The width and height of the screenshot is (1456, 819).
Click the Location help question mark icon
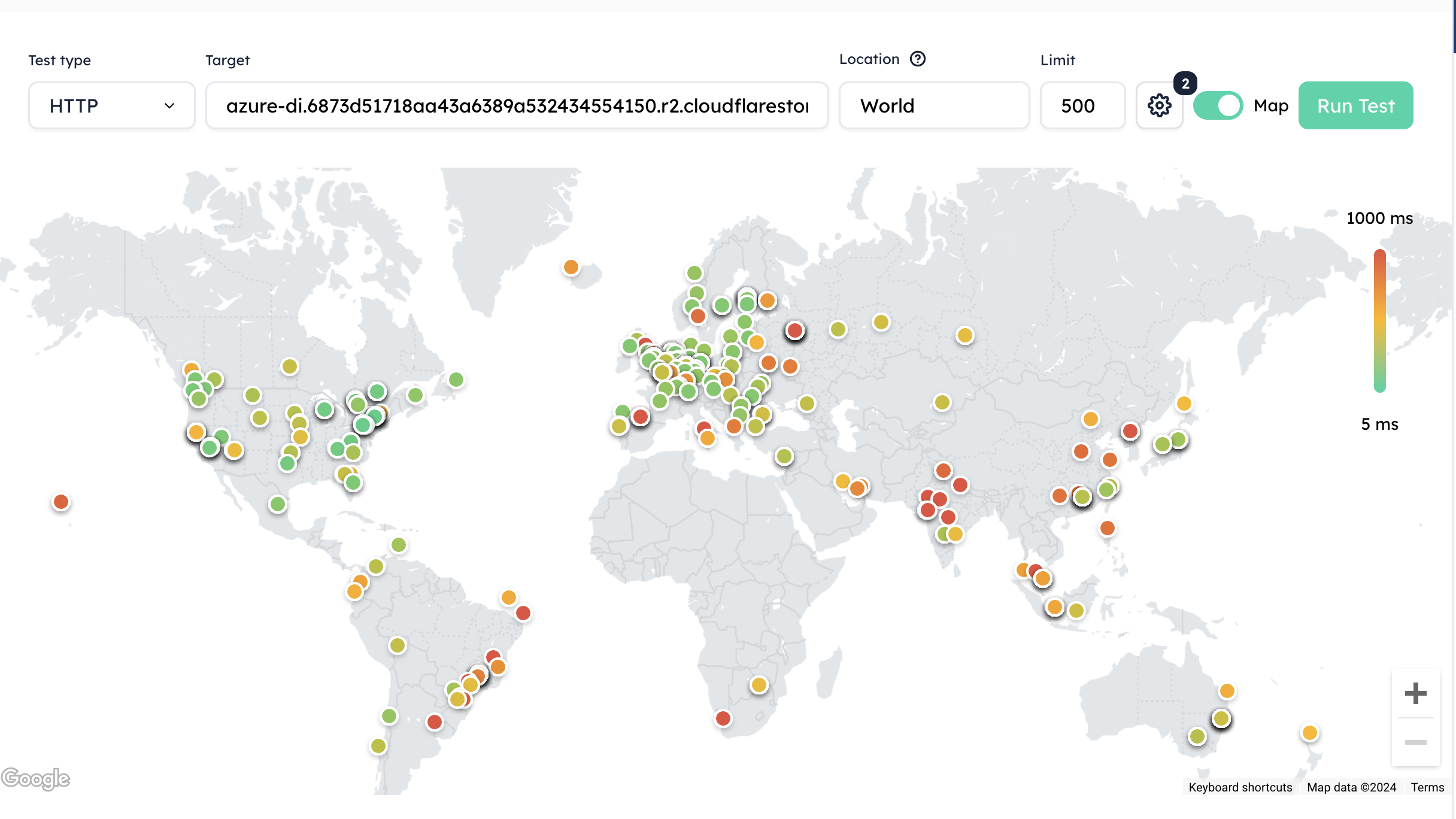coord(917,59)
